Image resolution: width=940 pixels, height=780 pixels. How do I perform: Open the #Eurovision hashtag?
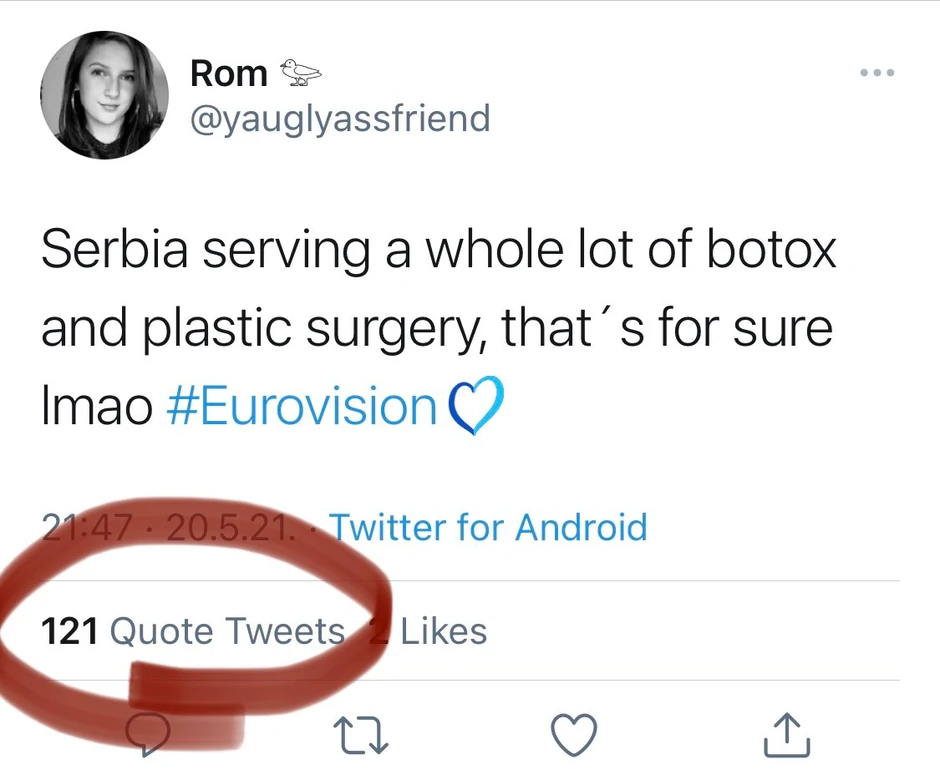click(x=300, y=407)
